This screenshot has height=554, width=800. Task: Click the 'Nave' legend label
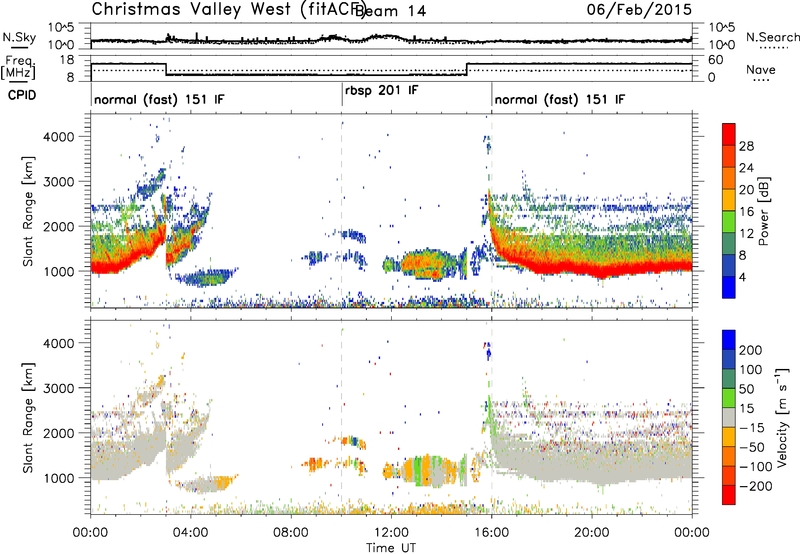[x=760, y=70]
